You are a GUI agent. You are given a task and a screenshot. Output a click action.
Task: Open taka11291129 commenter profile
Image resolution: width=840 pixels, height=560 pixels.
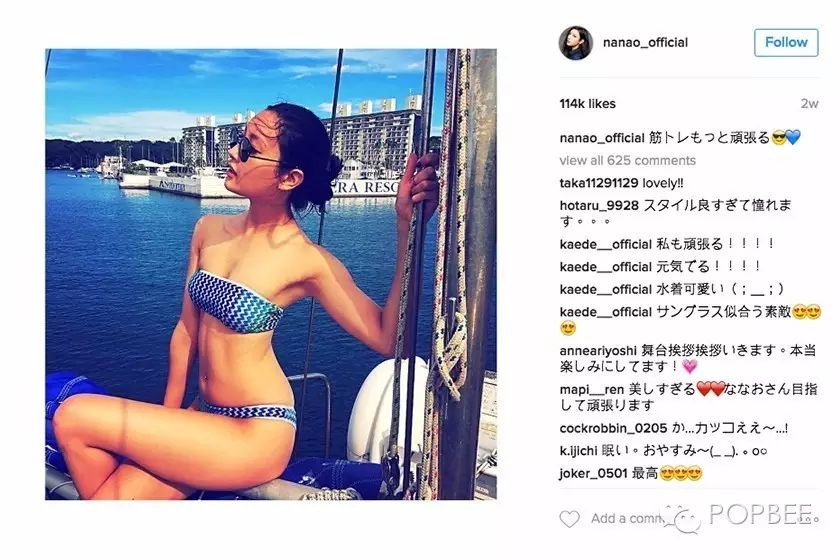coord(598,183)
